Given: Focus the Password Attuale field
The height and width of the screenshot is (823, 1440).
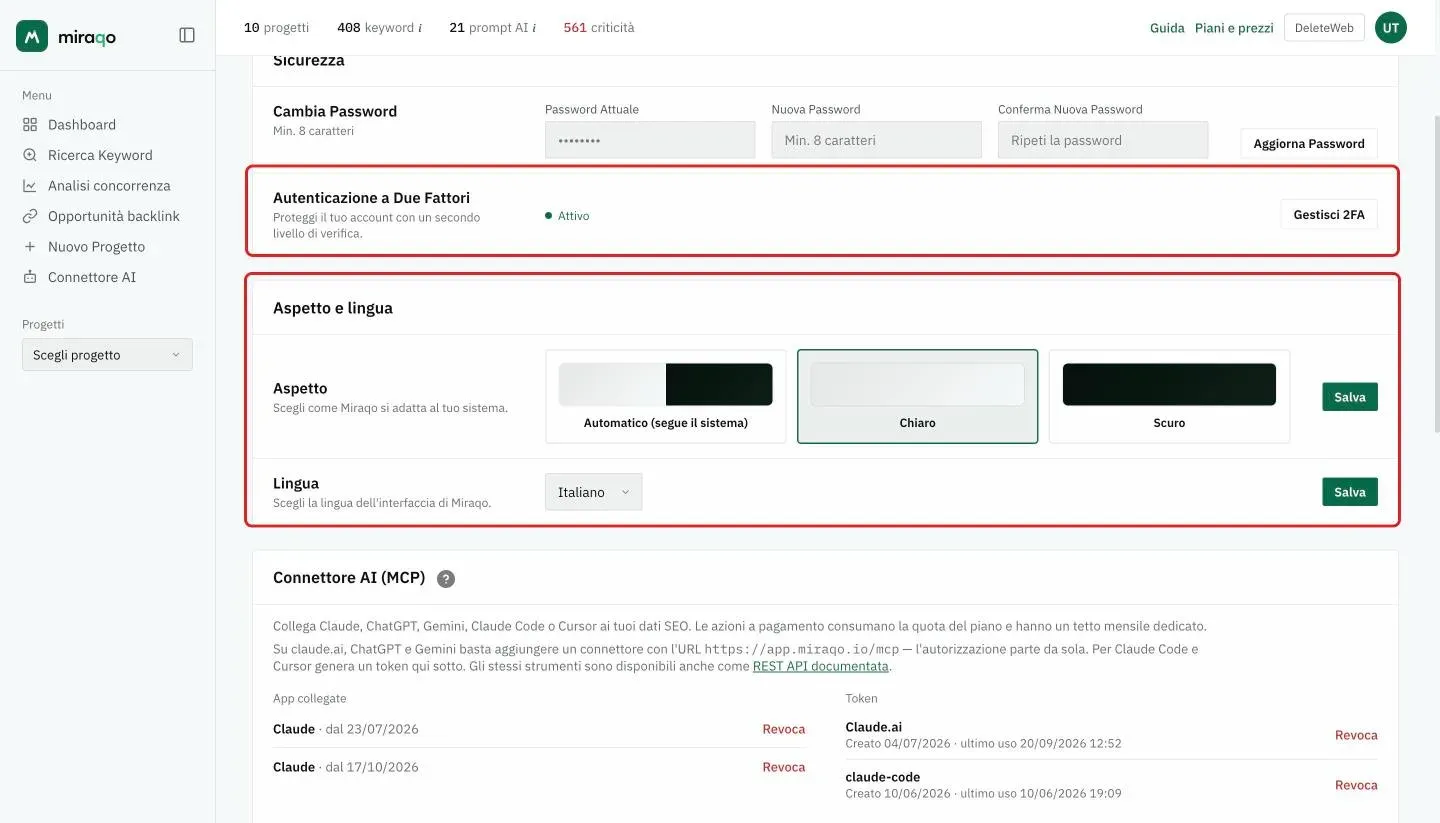Looking at the screenshot, I should click(650, 140).
